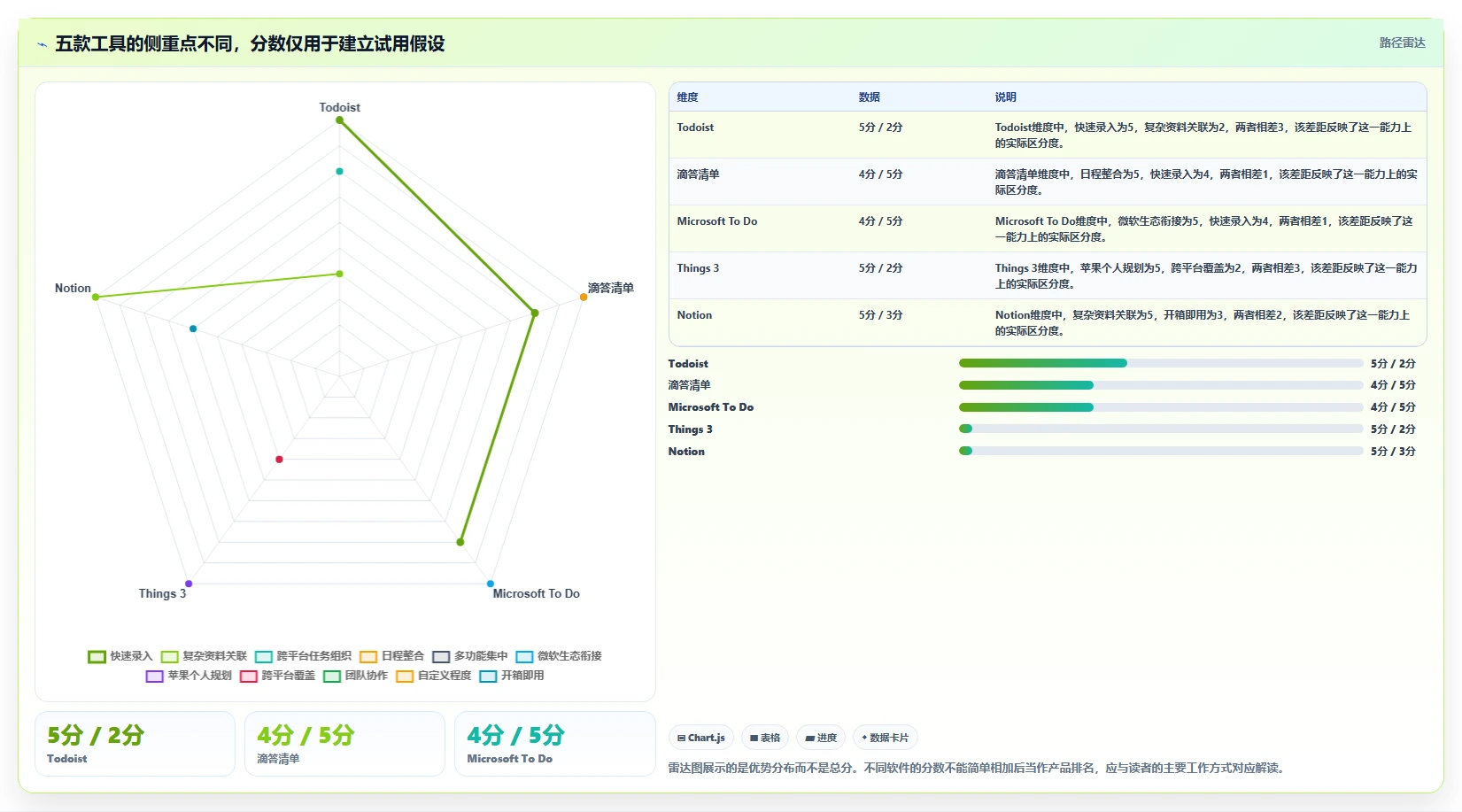Toggle the 复杂资料关联 legend series

click(204, 656)
